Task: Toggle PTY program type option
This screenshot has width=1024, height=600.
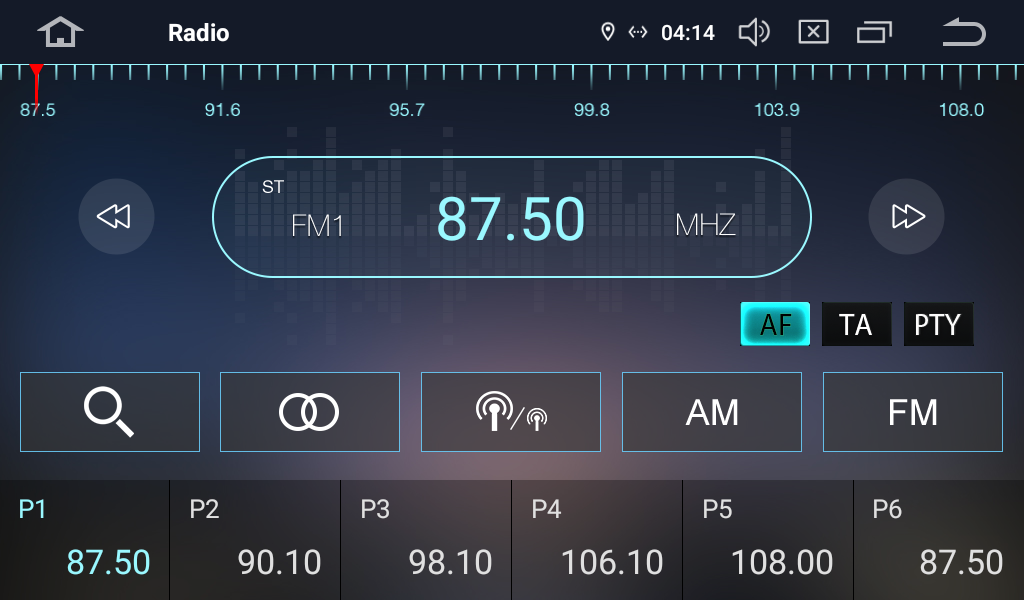Action: (x=938, y=325)
